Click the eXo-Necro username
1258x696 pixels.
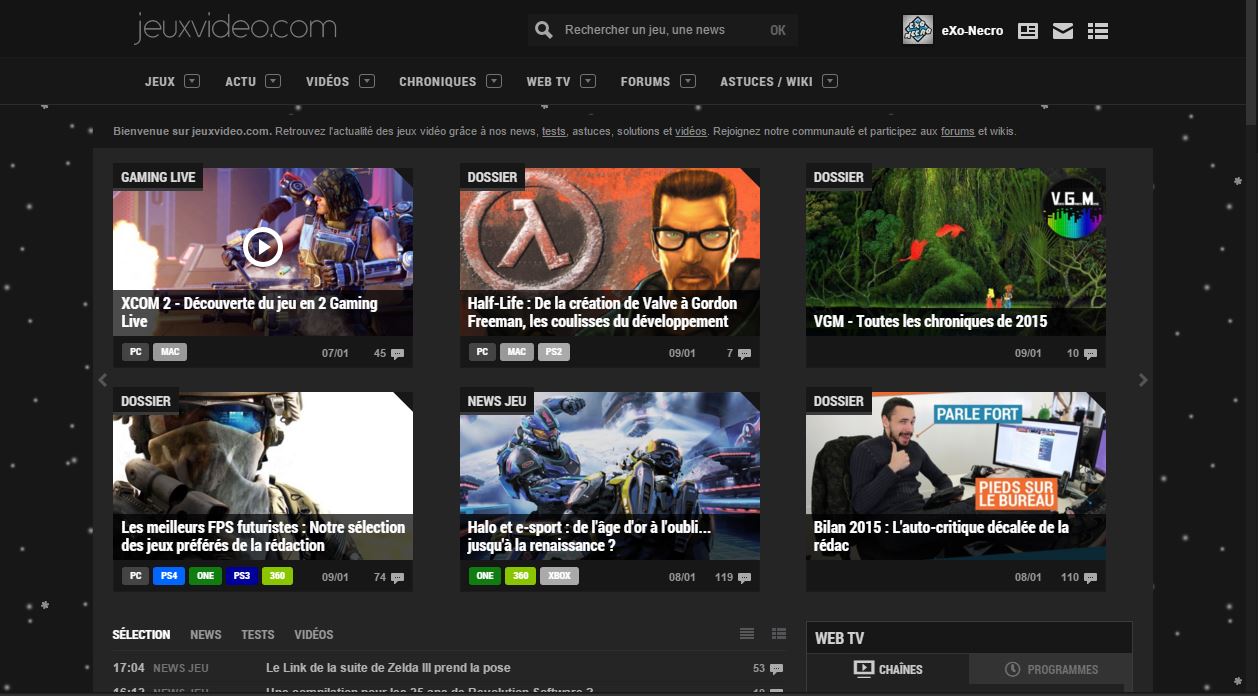pos(972,31)
